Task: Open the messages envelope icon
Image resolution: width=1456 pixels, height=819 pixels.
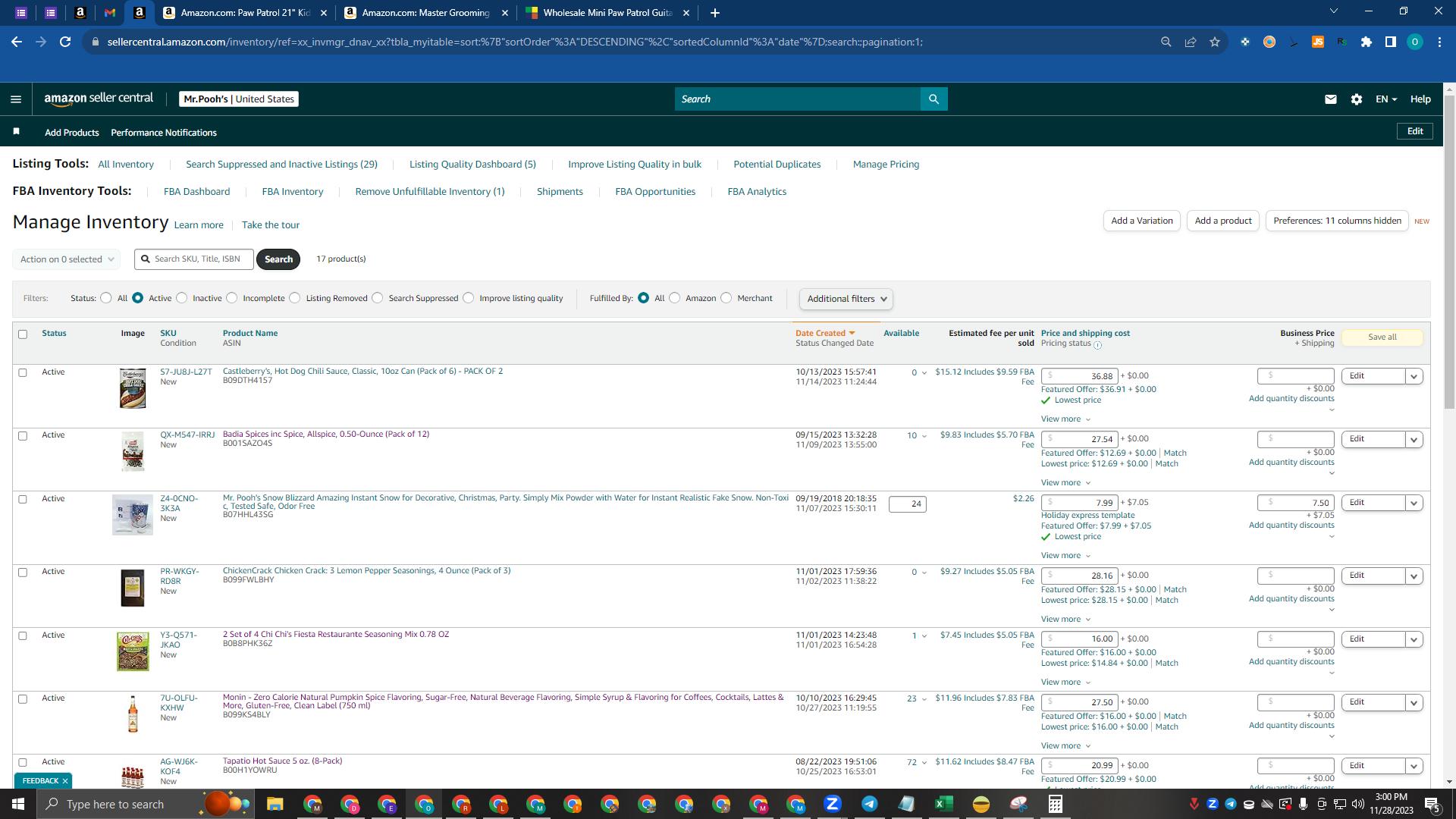Action: (x=1330, y=99)
